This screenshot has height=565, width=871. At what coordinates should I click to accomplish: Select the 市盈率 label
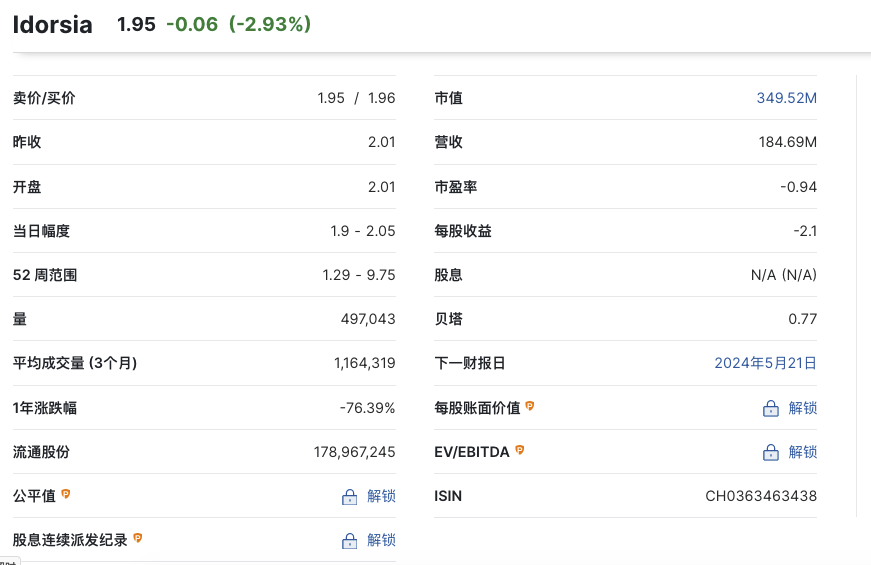[x=455, y=187]
